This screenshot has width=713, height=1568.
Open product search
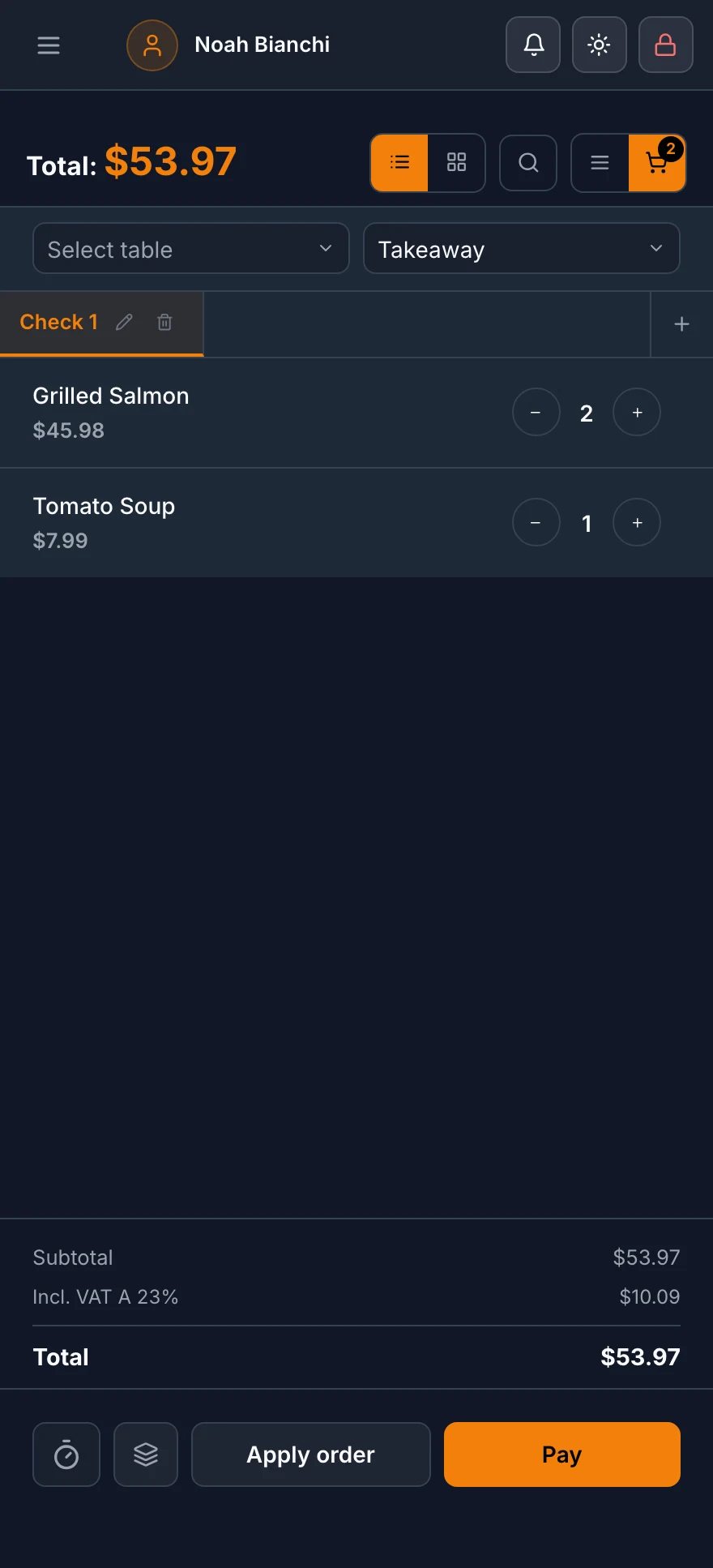tap(528, 163)
